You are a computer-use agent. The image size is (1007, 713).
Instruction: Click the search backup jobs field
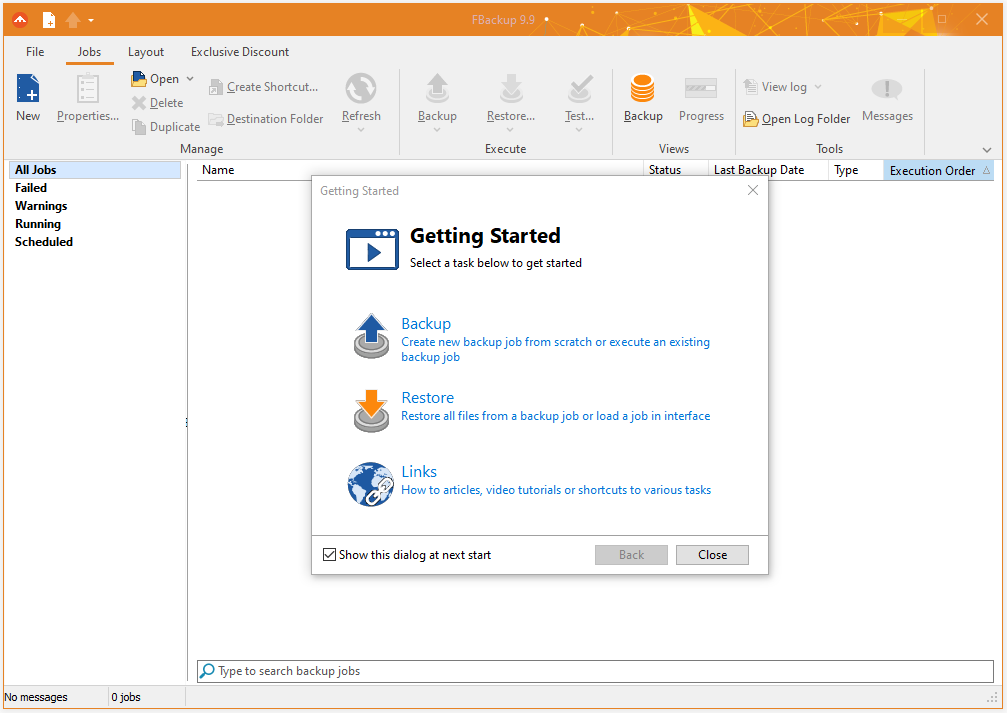(x=595, y=671)
